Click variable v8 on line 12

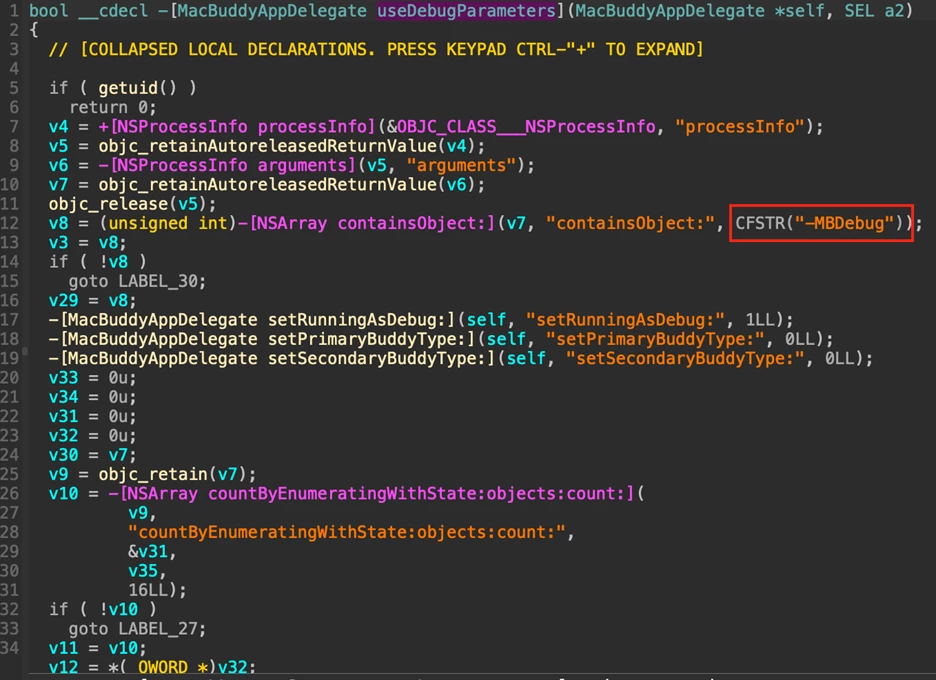pos(57,223)
